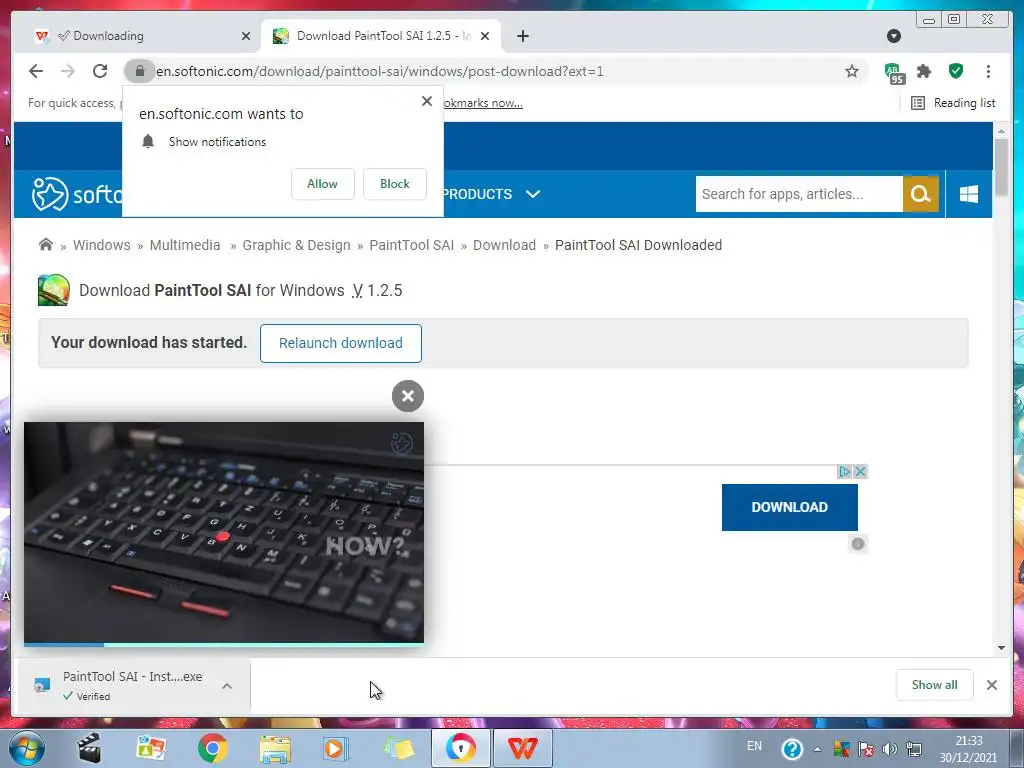Open a new browser tab
Viewport: 1024px width, 768px height.
(522, 36)
